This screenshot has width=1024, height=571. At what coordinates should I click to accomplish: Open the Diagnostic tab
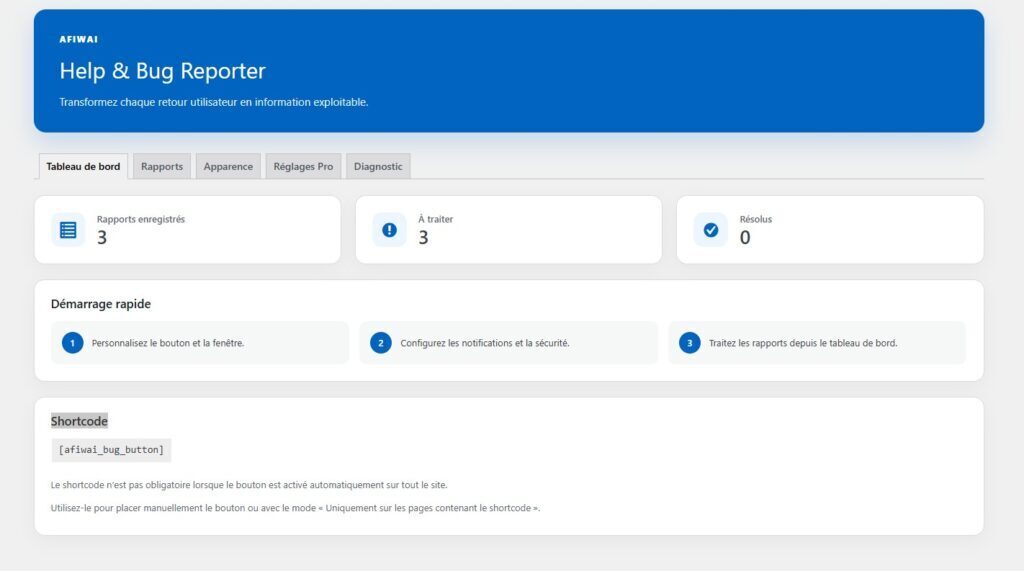(378, 167)
